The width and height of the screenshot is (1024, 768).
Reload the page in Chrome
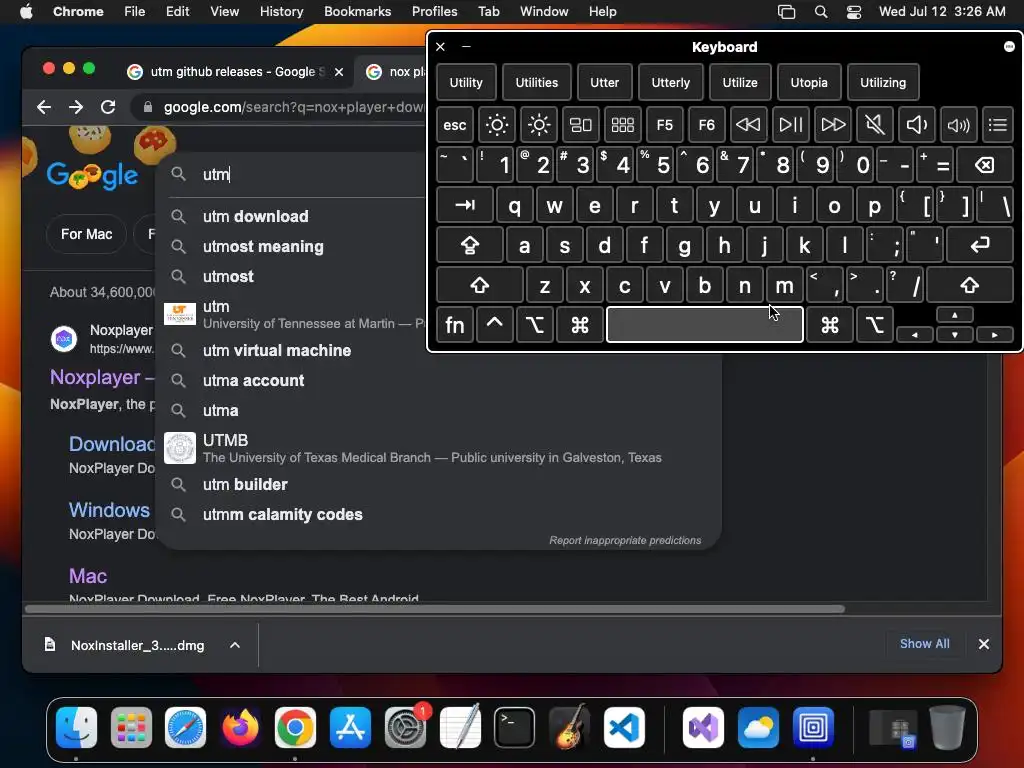coord(108,107)
